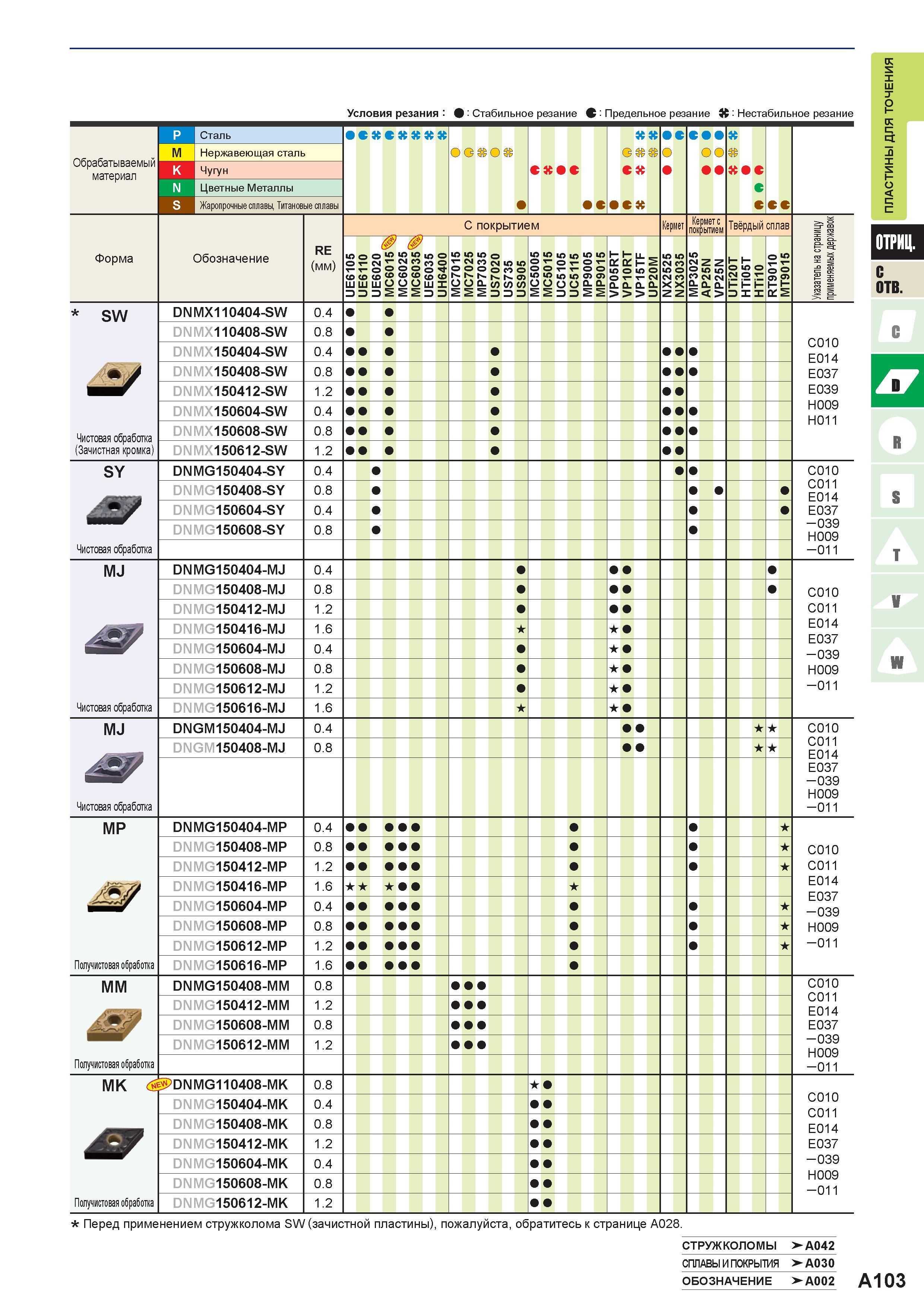
Task: Click the unstable cutting legend icon
Action: click(x=724, y=113)
